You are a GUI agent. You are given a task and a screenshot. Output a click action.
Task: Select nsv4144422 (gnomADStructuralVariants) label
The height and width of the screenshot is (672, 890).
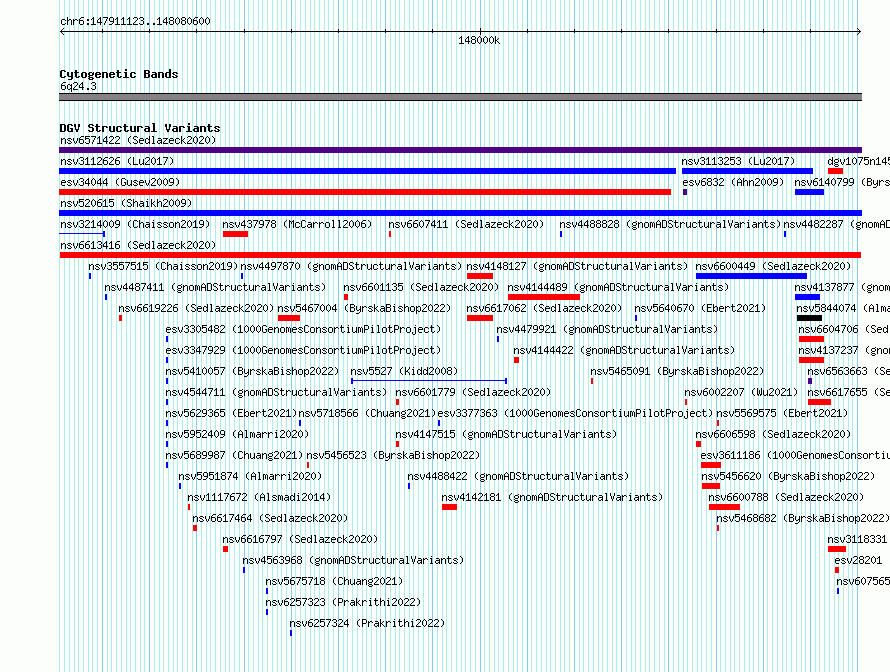[x=624, y=350]
